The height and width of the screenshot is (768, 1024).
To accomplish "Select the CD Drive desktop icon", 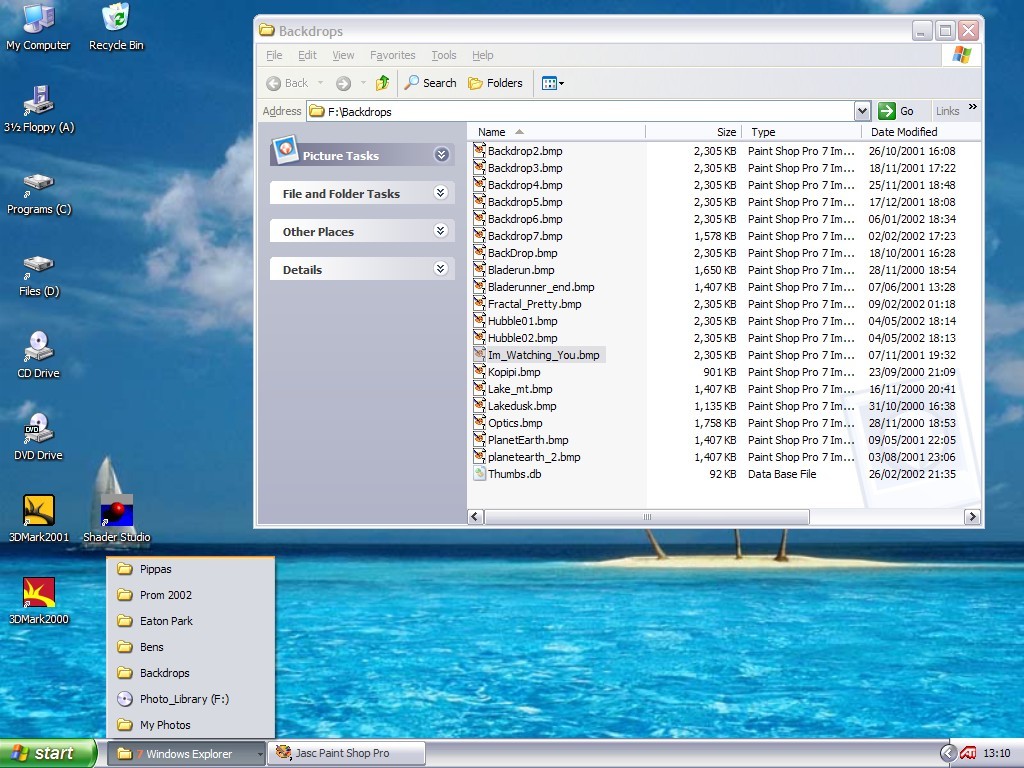I will point(38,355).
